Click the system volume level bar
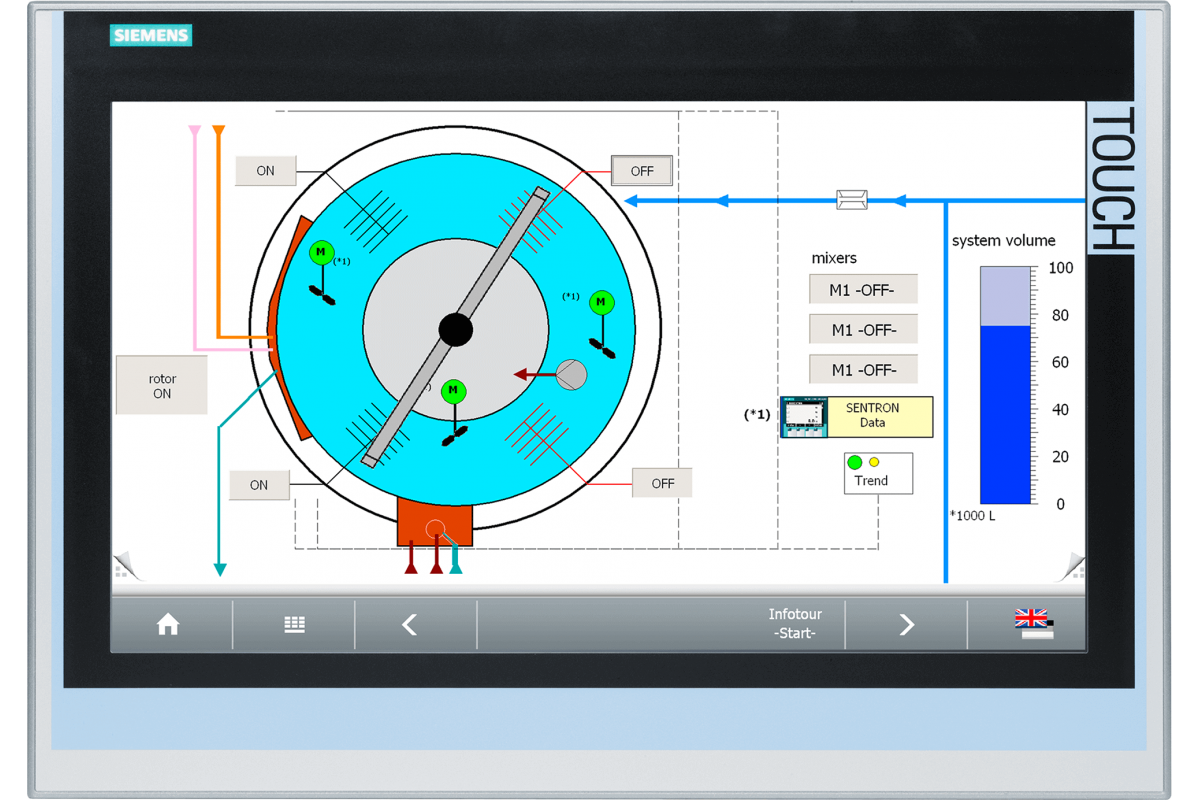 (x=1006, y=385)
